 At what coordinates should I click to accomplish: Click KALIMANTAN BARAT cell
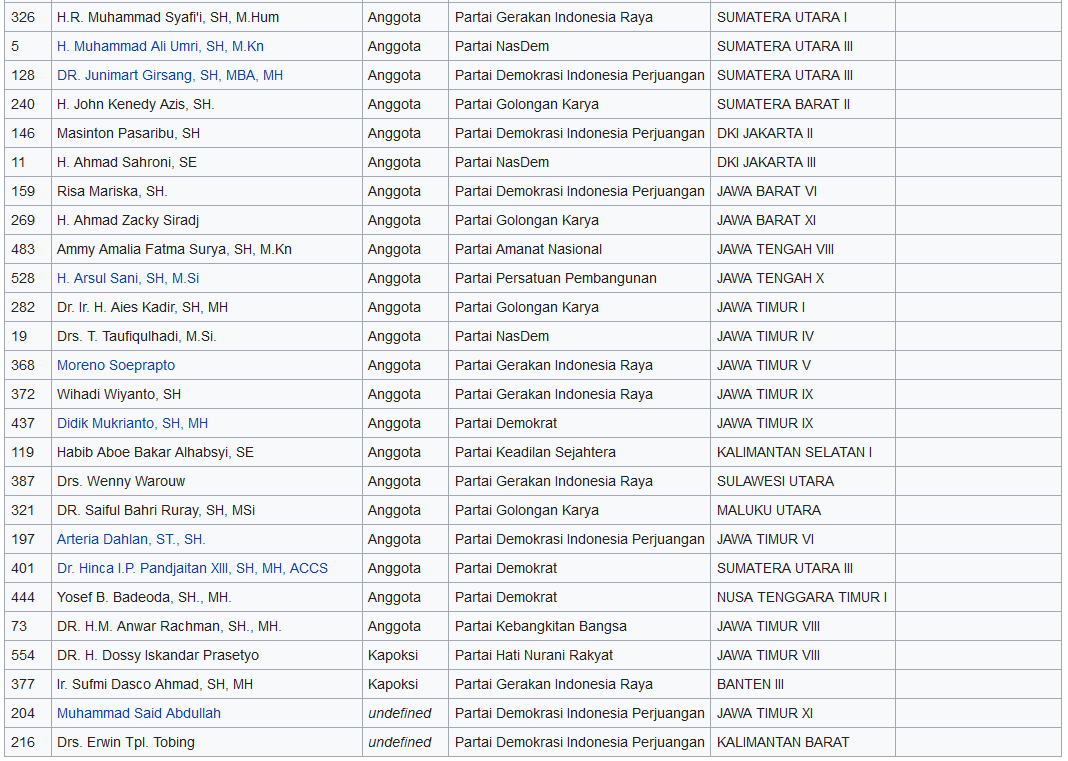coord(803,743)
